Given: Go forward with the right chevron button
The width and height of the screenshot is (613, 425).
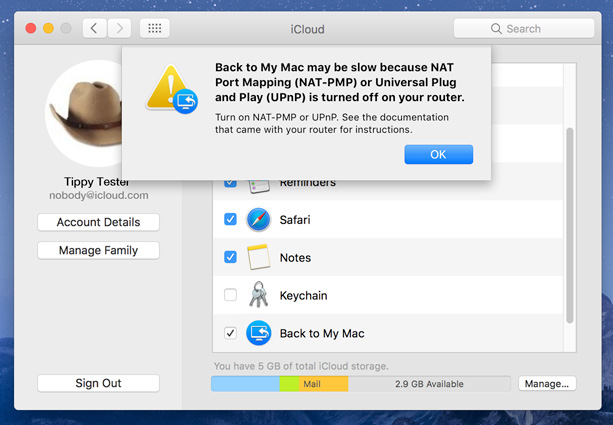Looking at the screenshot, I should pos(119,29).
